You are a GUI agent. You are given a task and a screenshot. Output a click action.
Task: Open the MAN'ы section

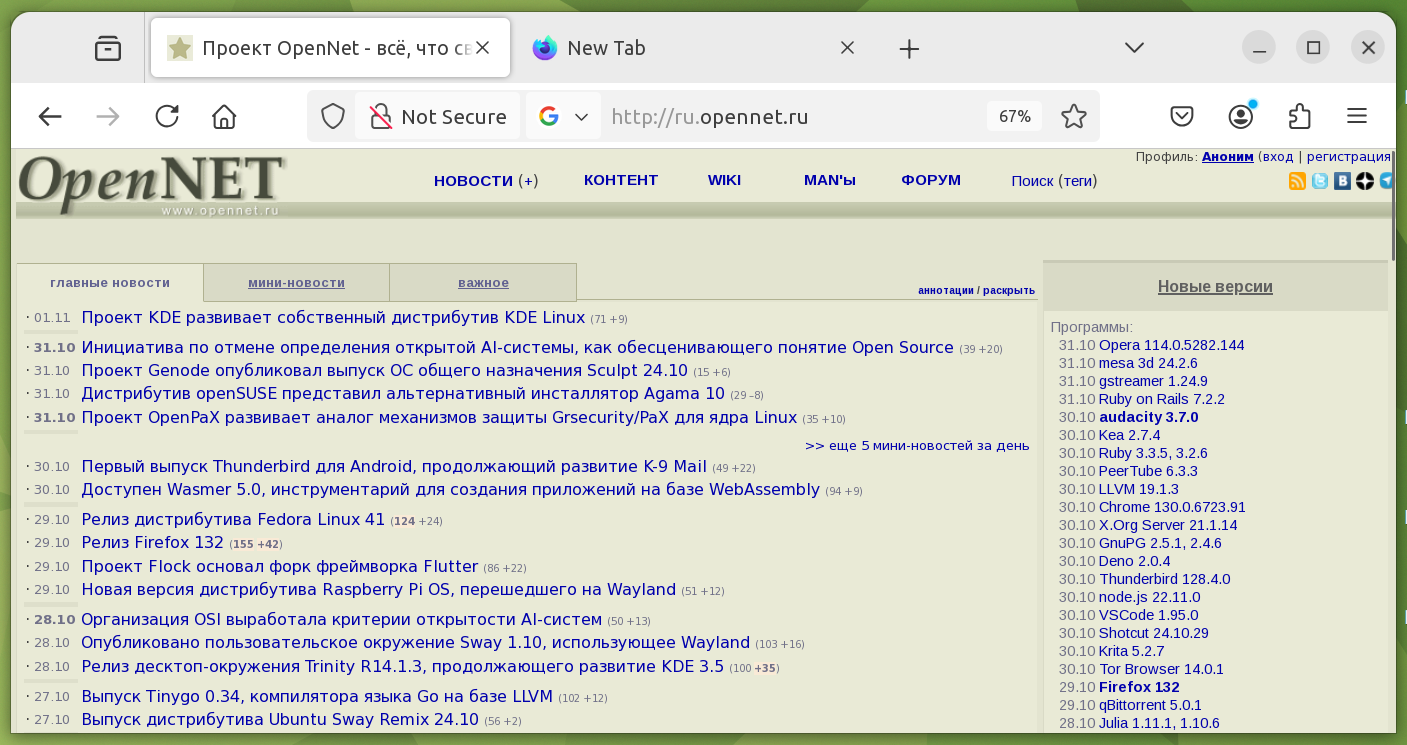pyautogui.click(x=830, y=180)
